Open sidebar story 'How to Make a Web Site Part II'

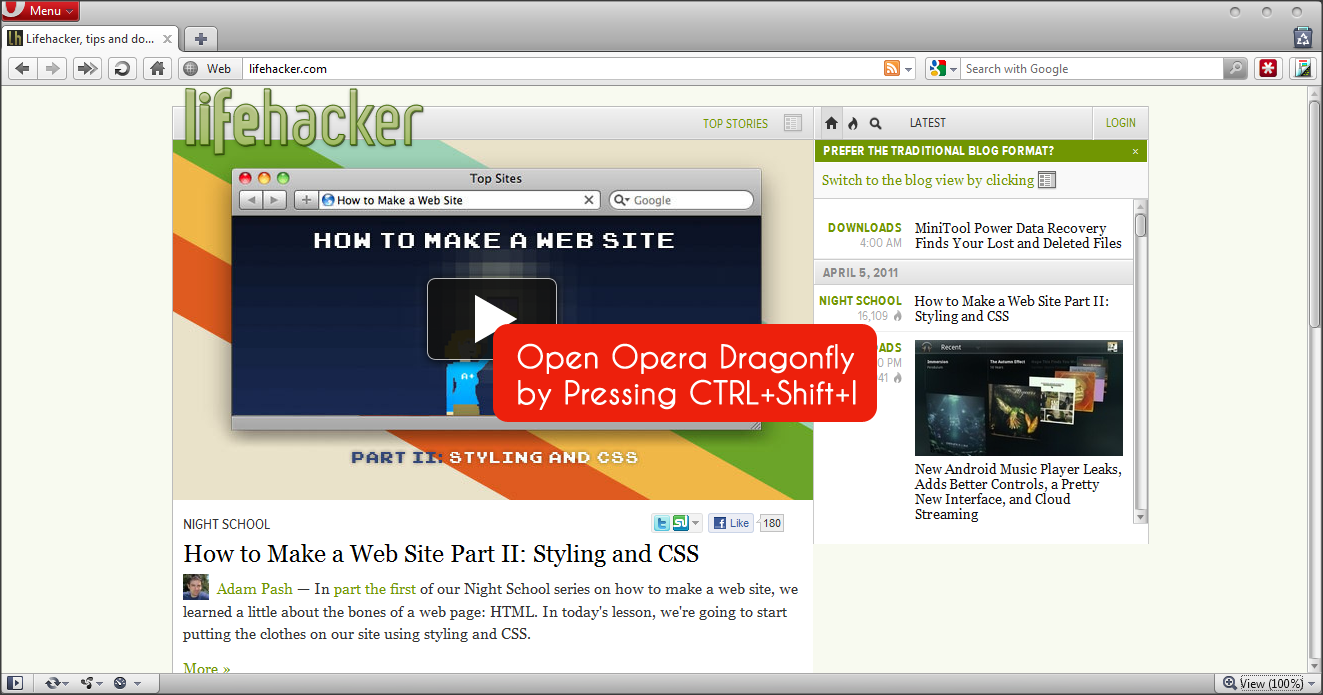point(1011,308)
